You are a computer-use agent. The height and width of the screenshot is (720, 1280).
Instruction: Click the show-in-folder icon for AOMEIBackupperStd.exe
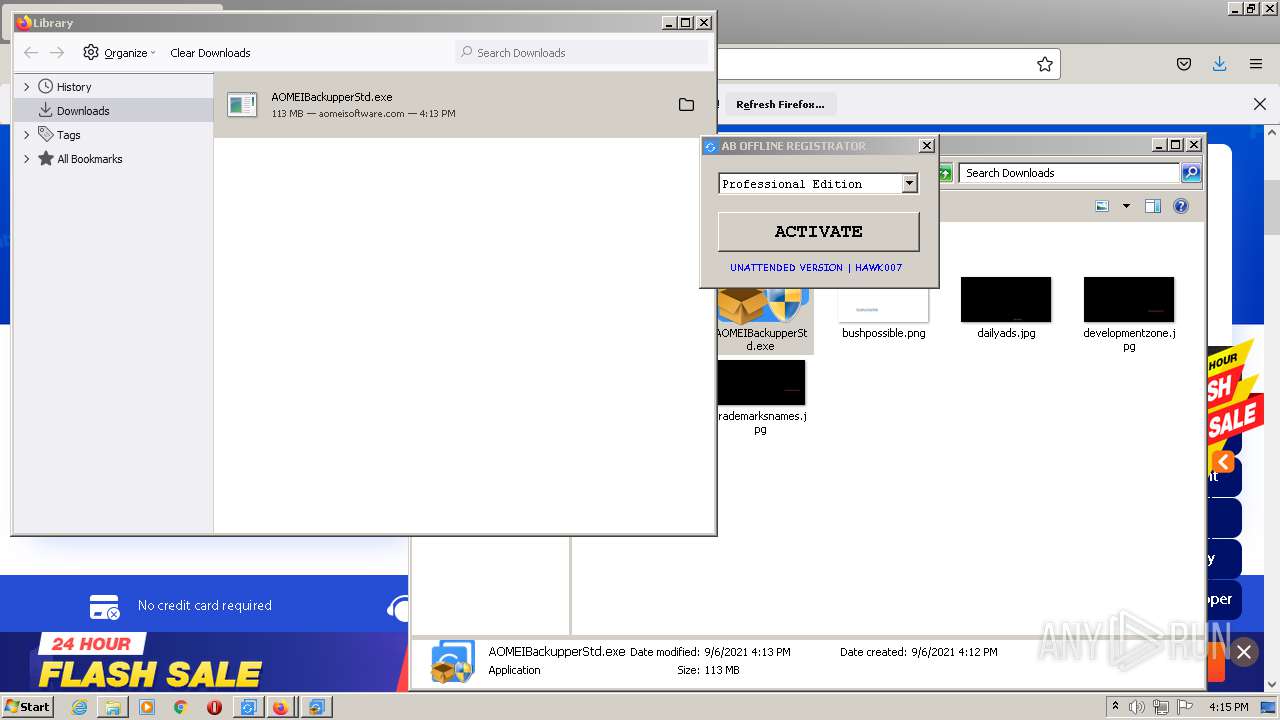tap(686, 105)
